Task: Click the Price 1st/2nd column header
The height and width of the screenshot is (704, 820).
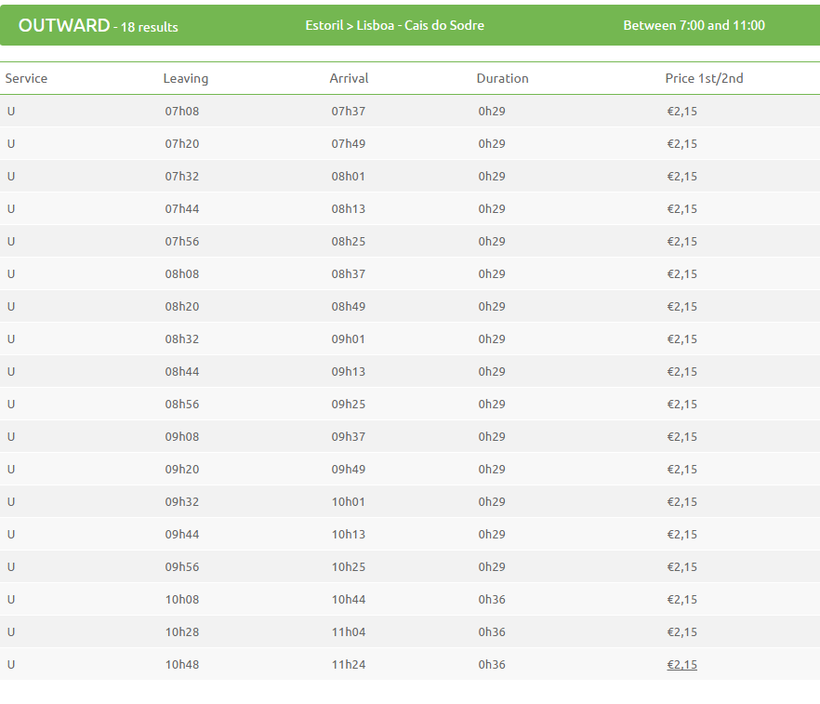Action: [x=704, y=78]
